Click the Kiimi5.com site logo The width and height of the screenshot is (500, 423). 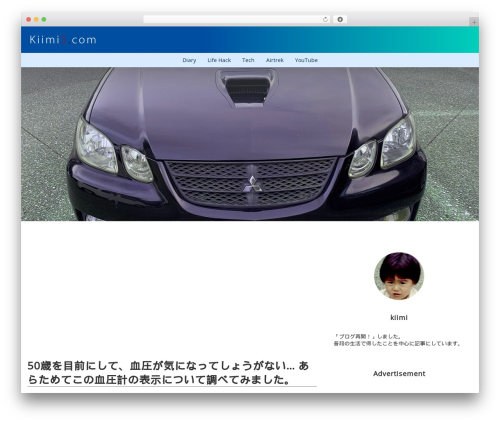coord(63,40)
